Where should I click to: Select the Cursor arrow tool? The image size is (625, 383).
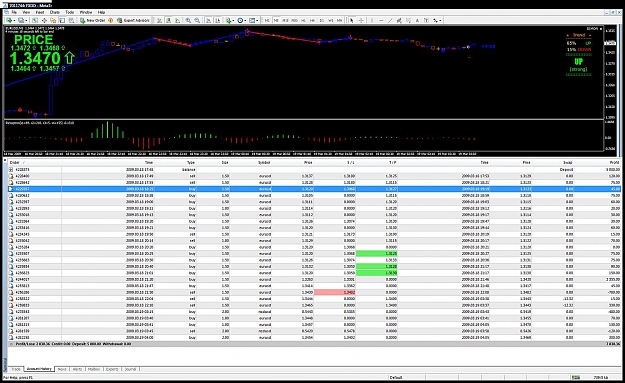point(352,20)
